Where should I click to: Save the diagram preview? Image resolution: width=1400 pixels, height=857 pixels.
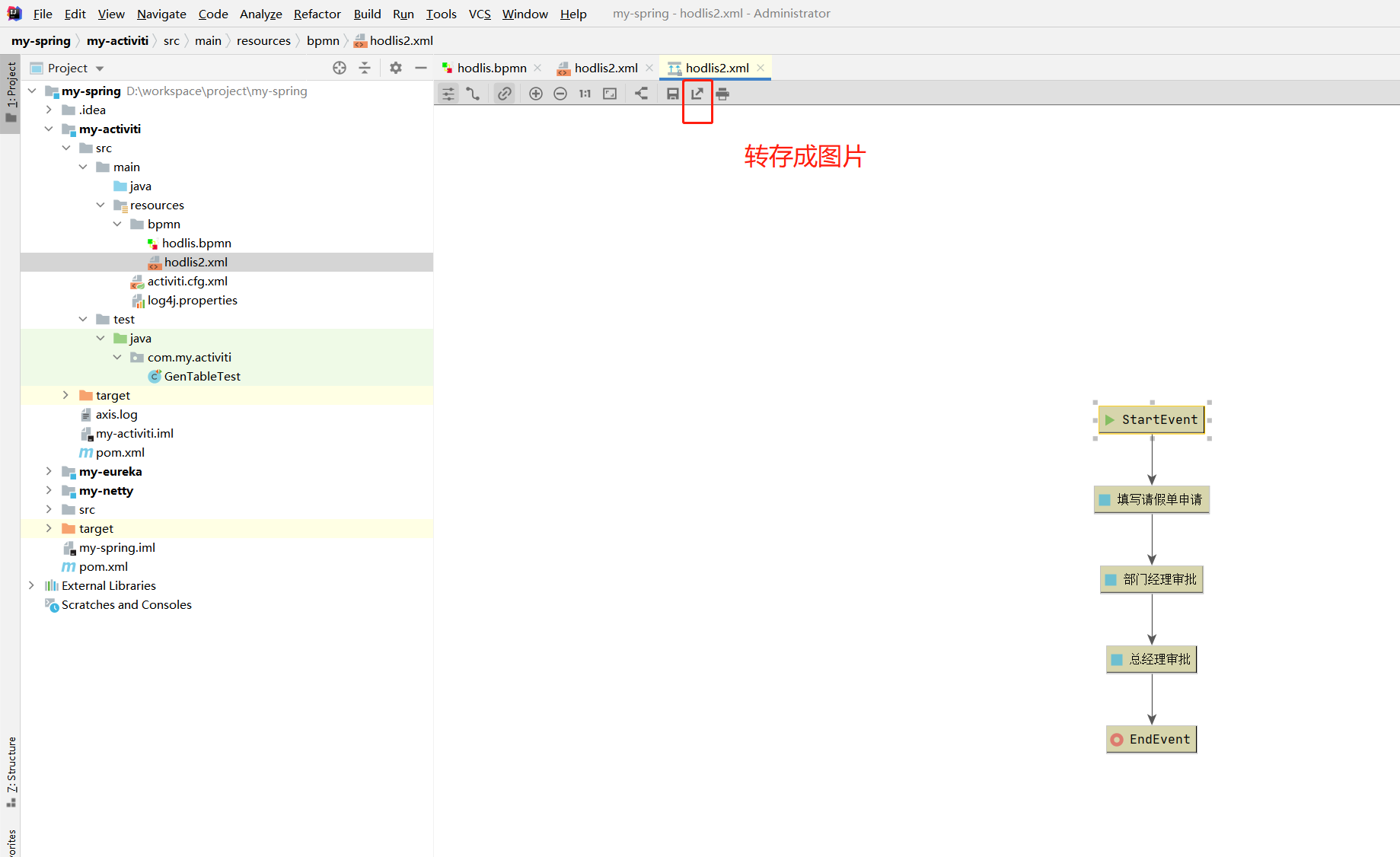tap(672, 93)
